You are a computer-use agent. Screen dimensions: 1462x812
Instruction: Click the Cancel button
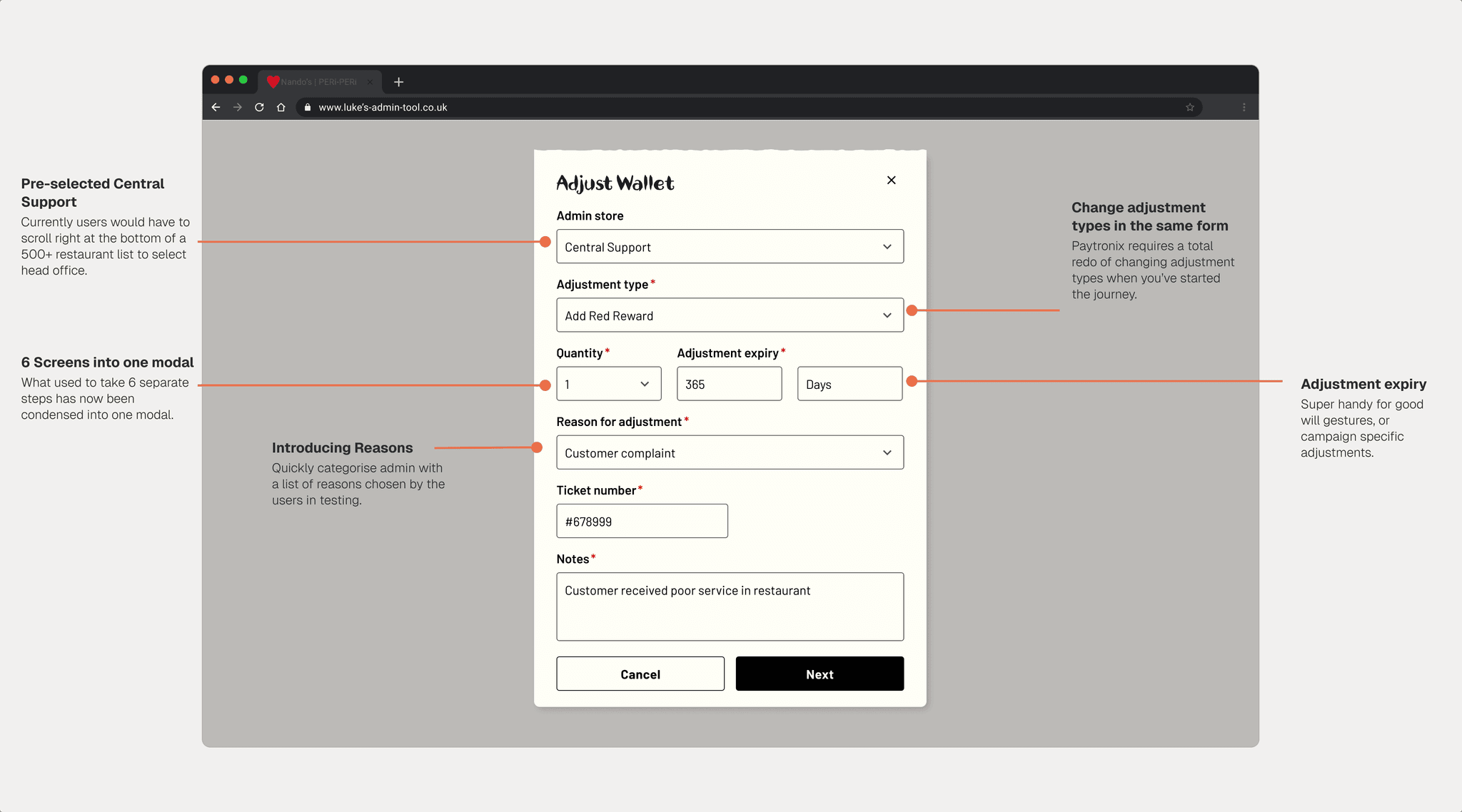(x=640, y=674)
